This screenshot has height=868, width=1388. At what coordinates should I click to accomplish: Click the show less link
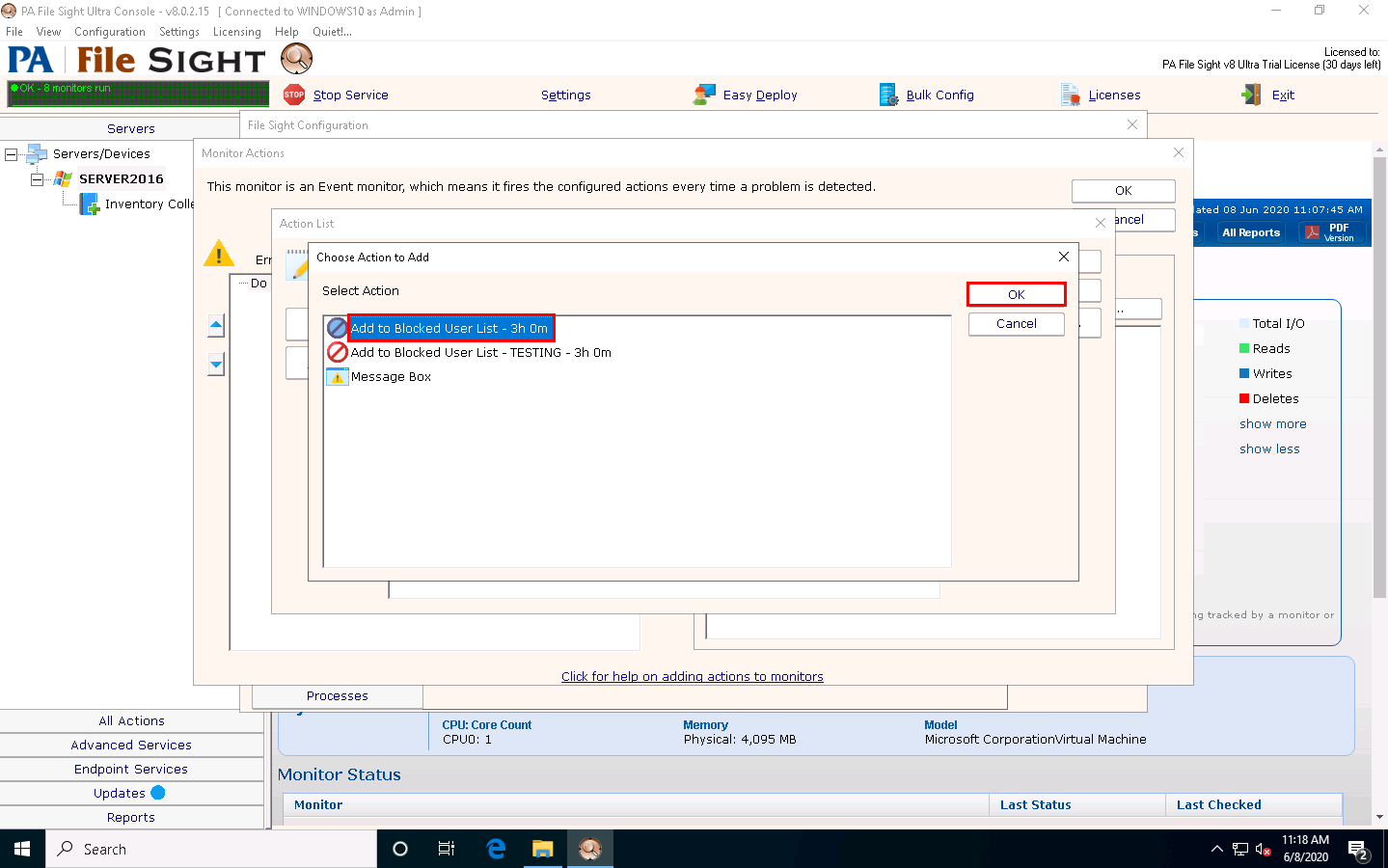pyautogui.click(x=1269, y=448)
